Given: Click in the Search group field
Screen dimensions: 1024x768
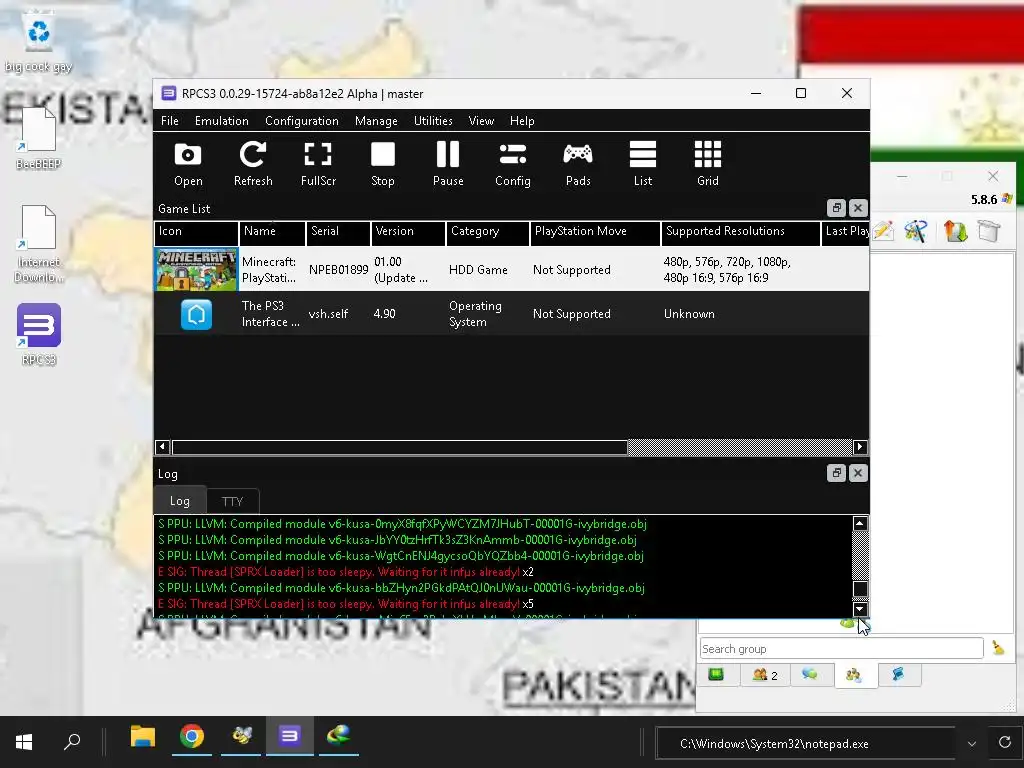Looking at the screenshot, I should click(x=841, y=648).
